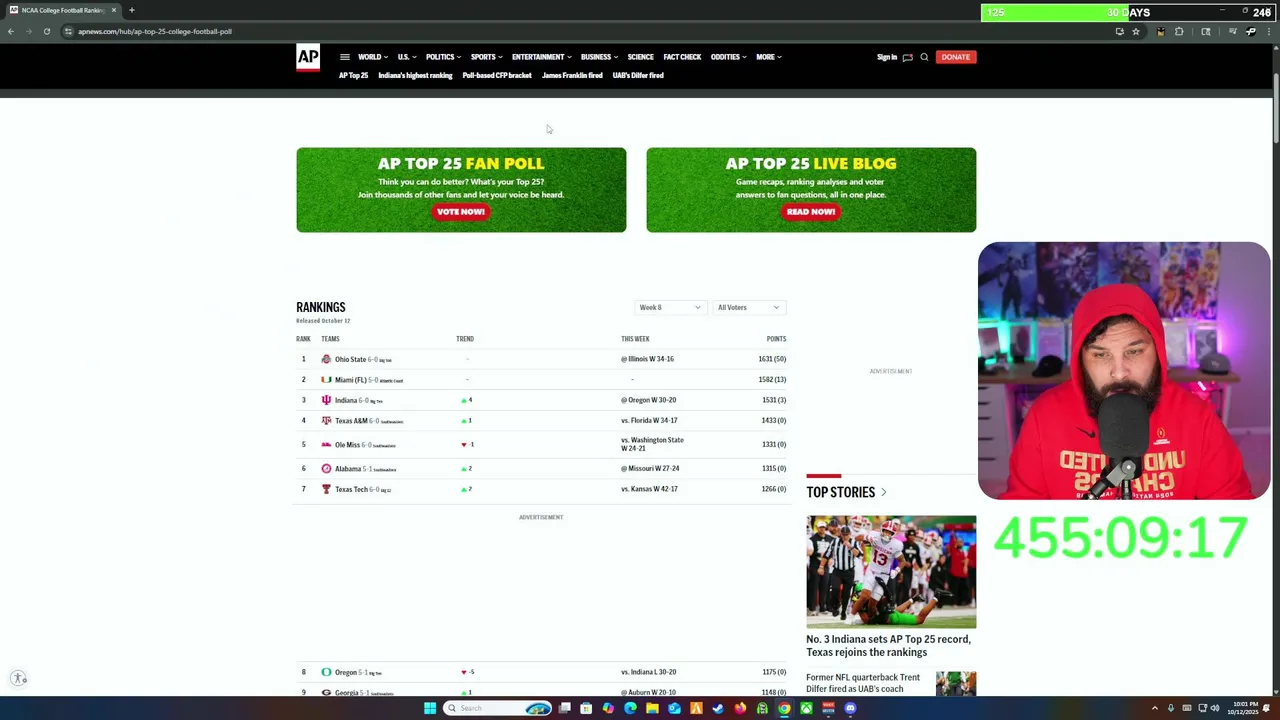This screenshot has height=720, width=1280.
Task: Click the Oregon team logo
Action: point(326,672)
